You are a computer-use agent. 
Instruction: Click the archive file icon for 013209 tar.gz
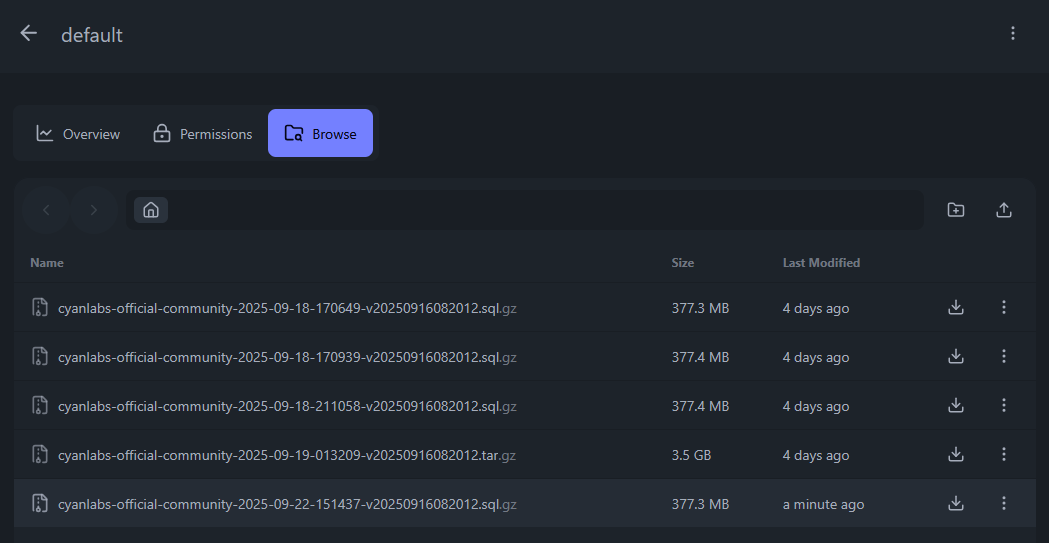click(x=39, y=454)
